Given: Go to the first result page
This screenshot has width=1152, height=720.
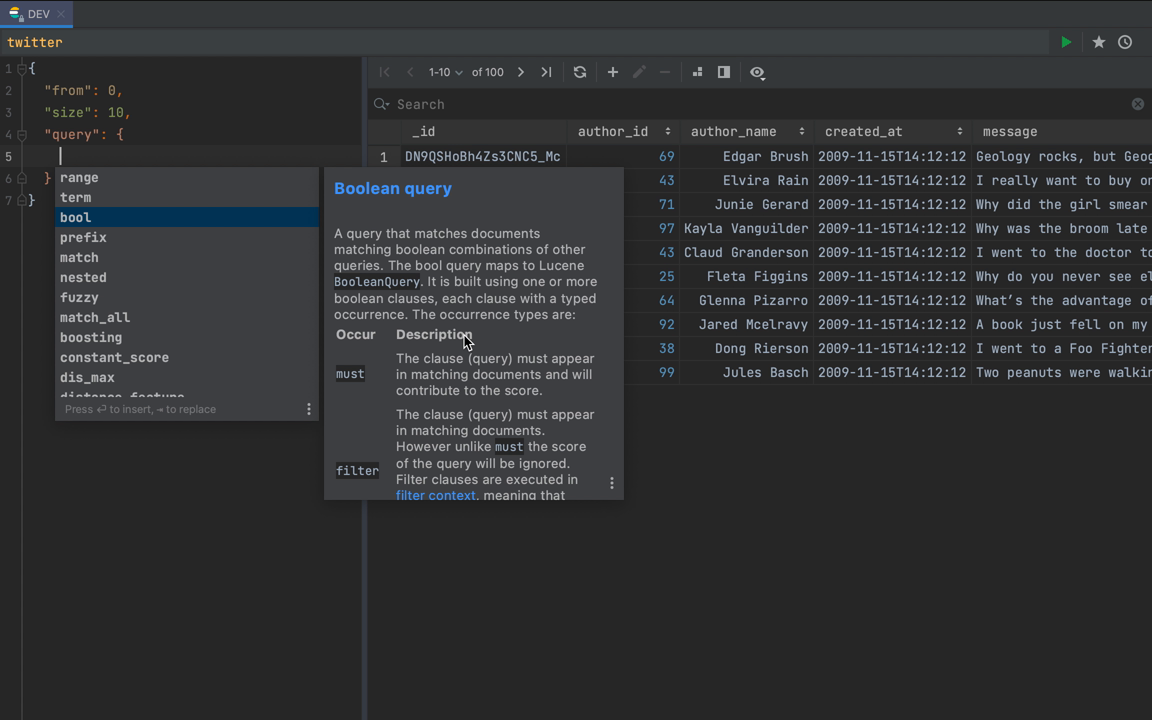Looking at the screenshot, I should click(x=384, y=72).
